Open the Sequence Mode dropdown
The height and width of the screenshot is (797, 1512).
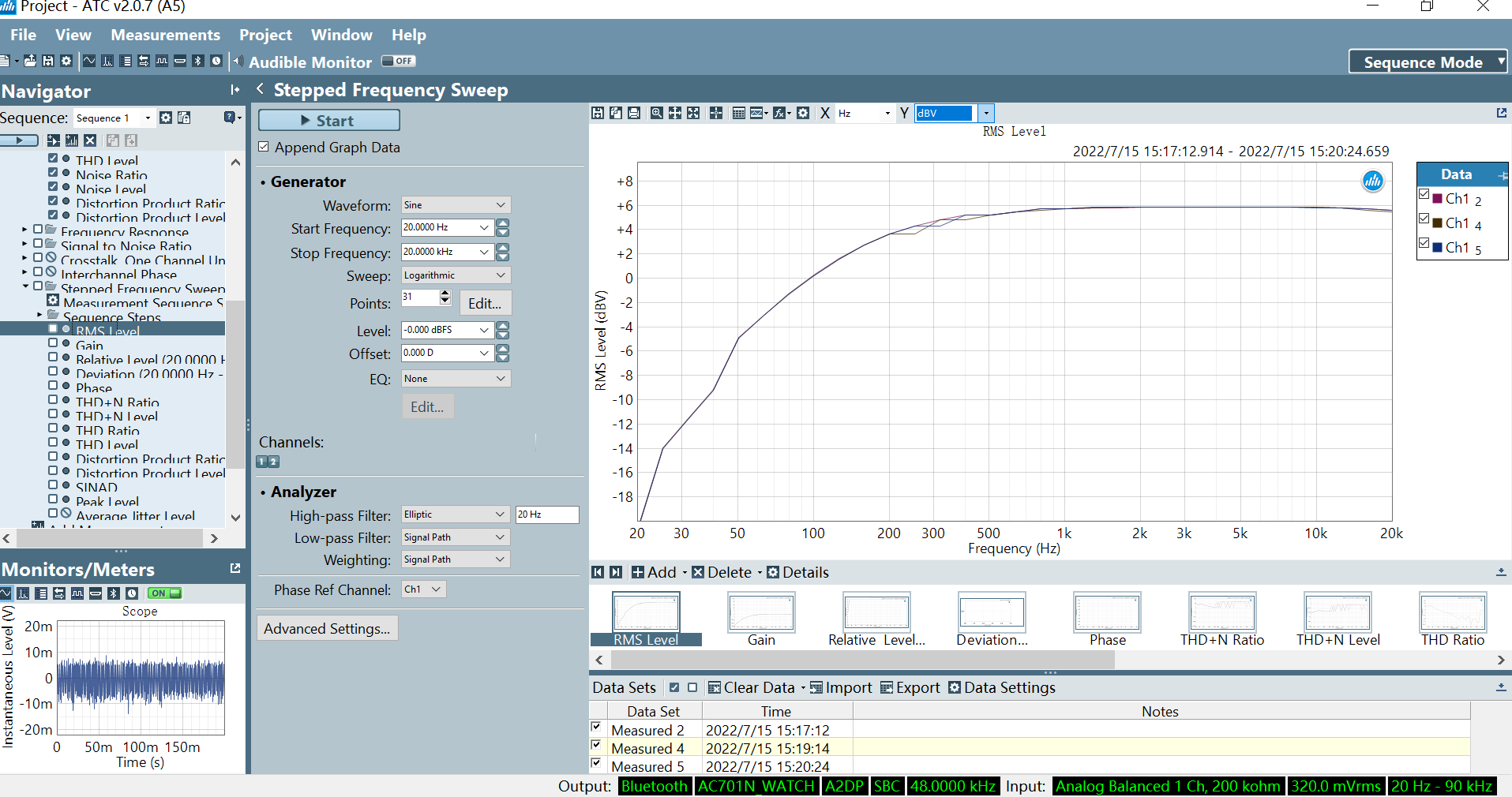(x=1428, y=62)
